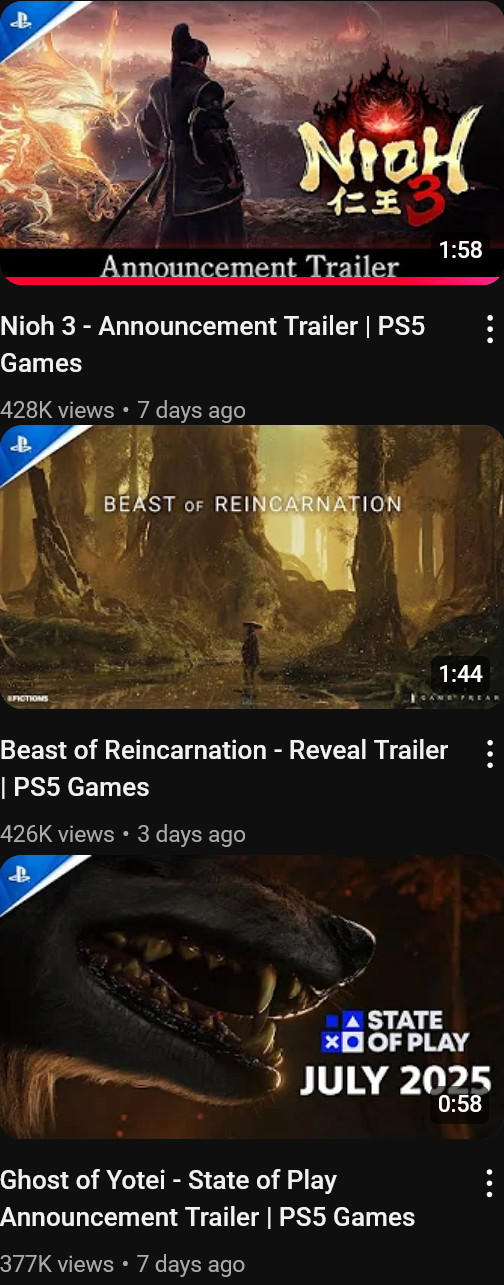Screen dimensions: 504x1285
Task: Click the 1:44 duration badge
Action: (x=460, y=673)
